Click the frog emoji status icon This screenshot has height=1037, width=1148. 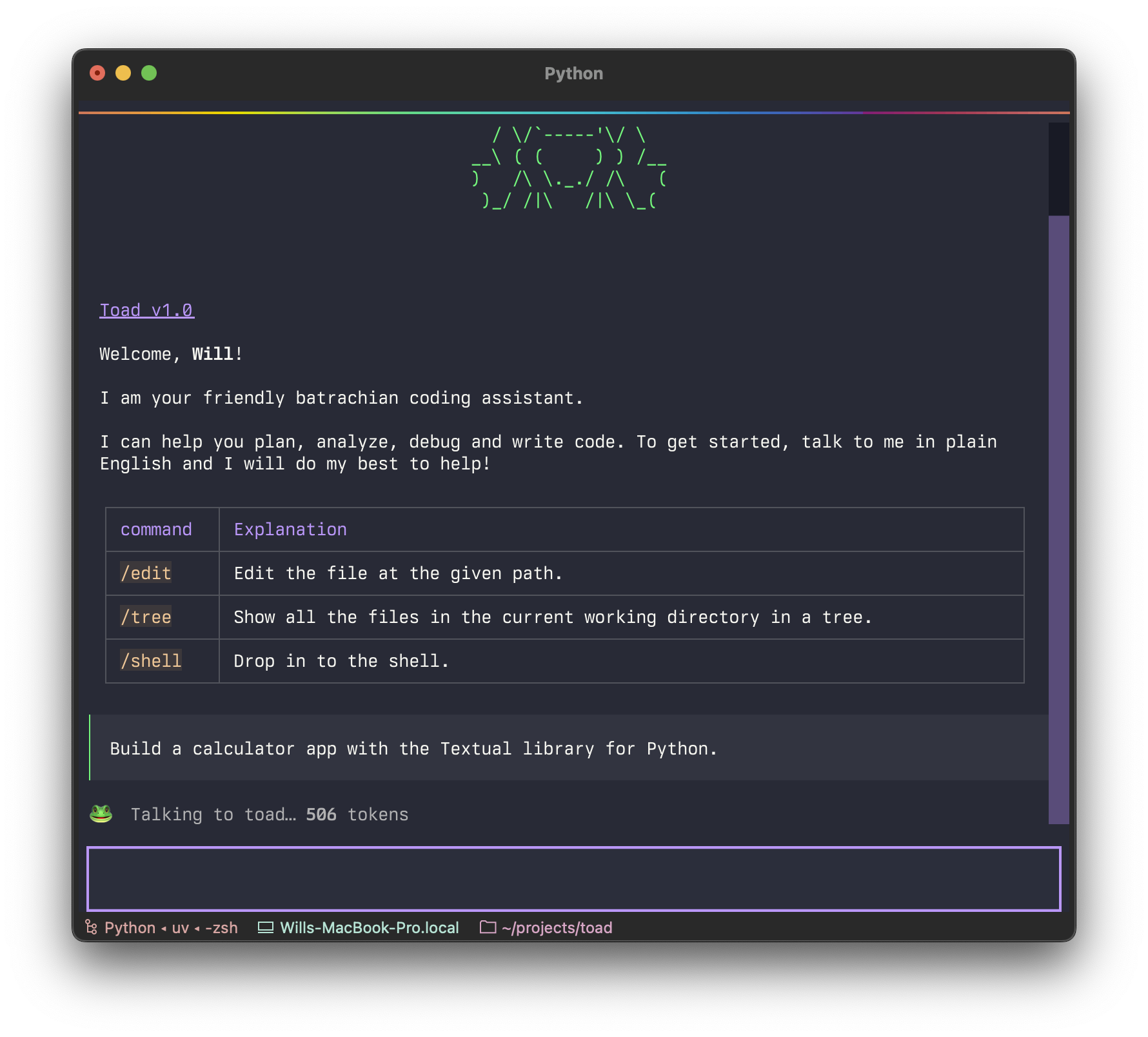click(x=101, y=814)
